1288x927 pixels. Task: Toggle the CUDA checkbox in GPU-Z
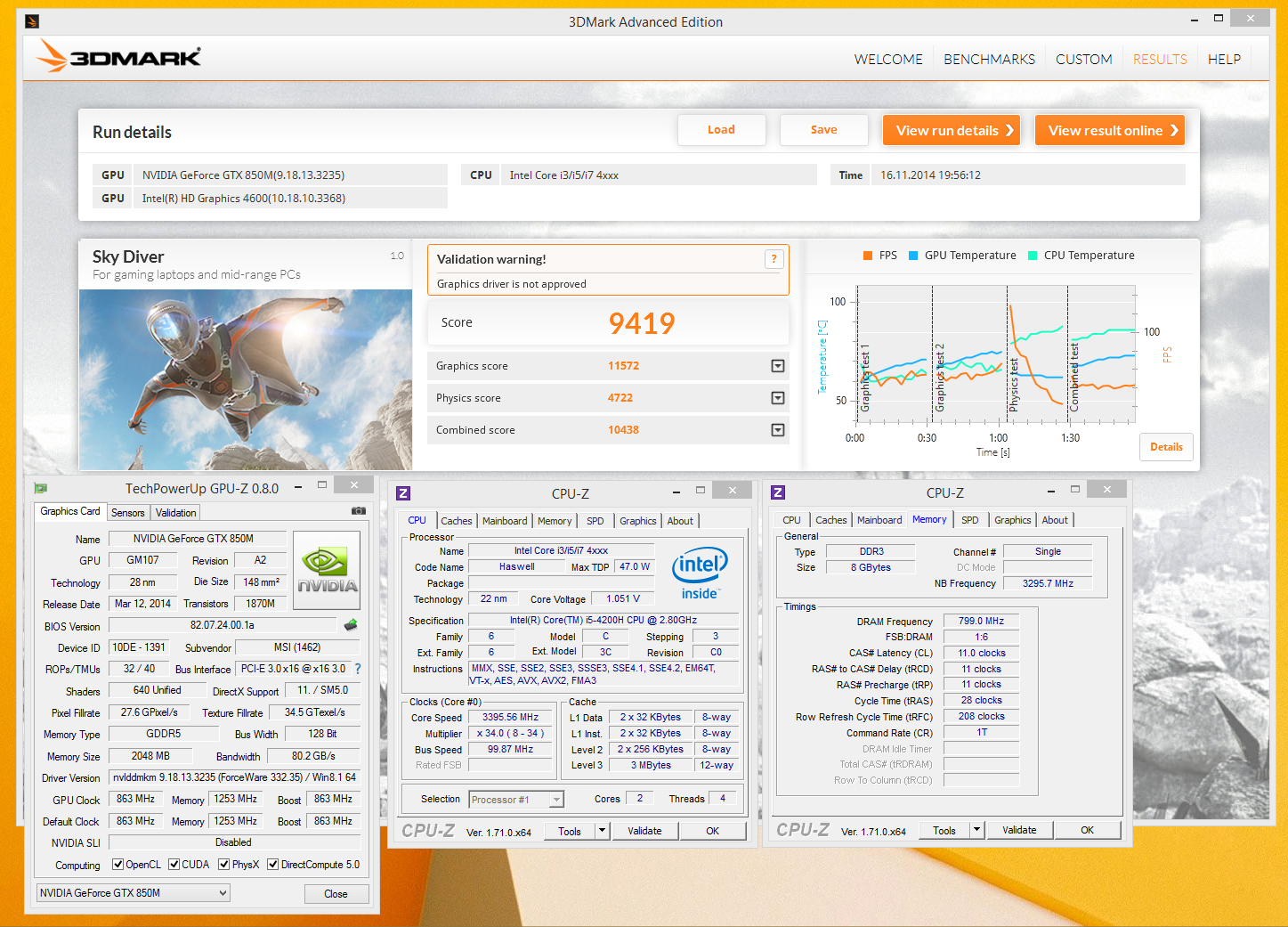point(174,865)
